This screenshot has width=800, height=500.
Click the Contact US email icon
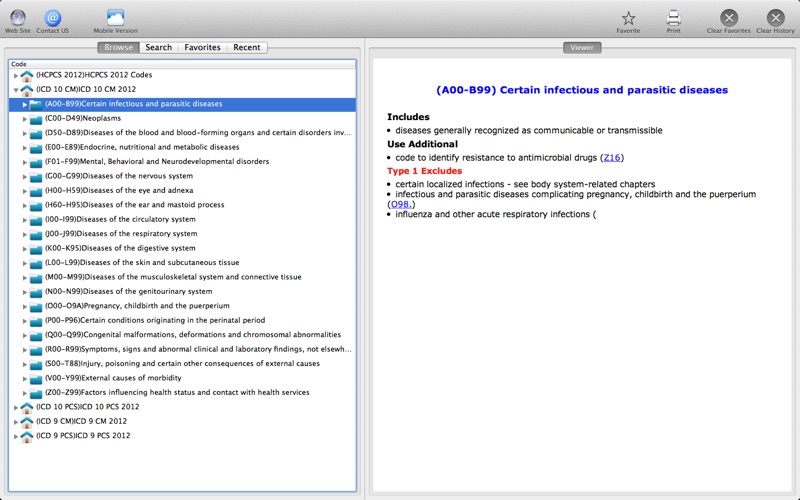[x=53, y=18]
